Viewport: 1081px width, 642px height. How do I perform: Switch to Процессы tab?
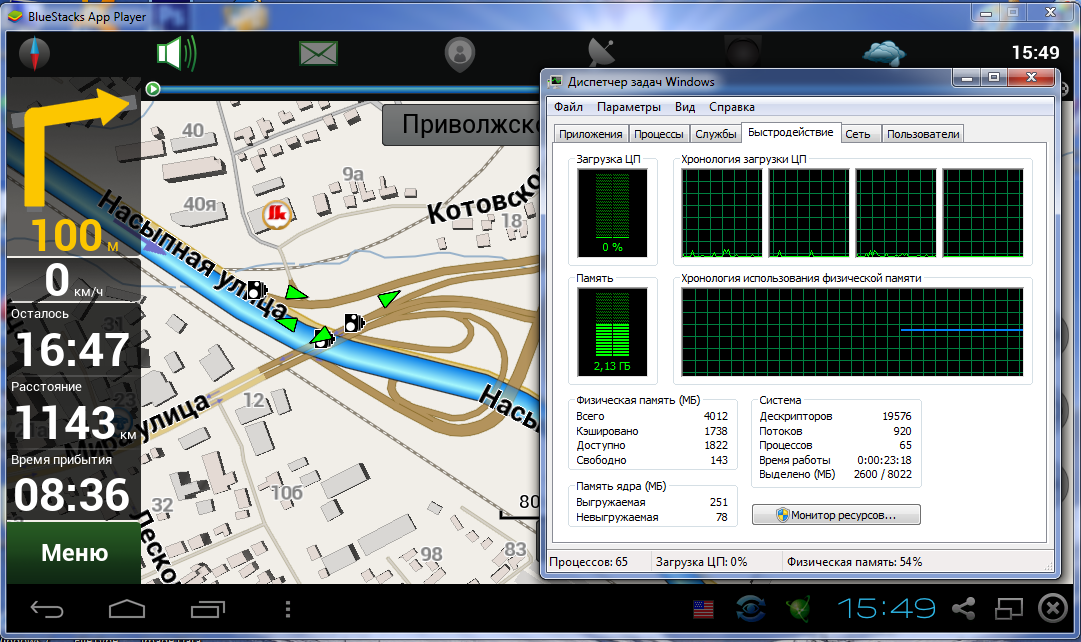(658, 134)
